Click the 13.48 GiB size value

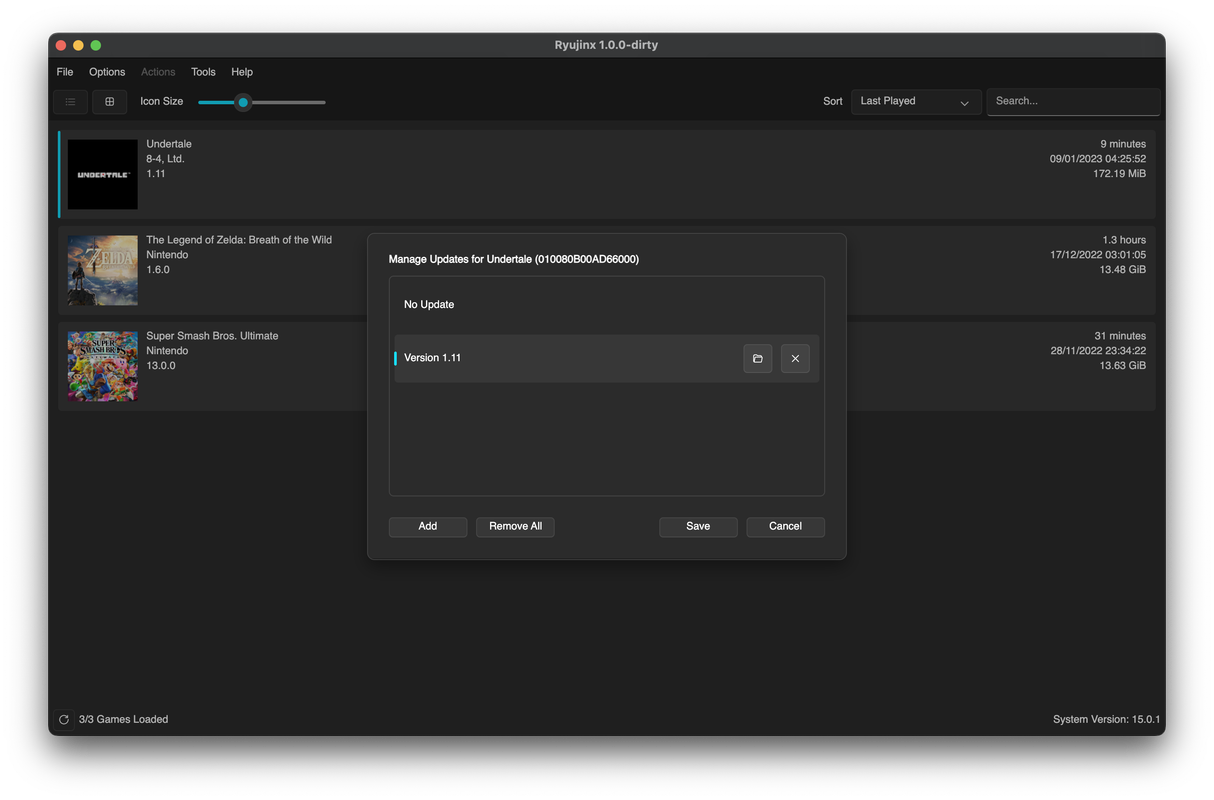pyautogui.click(x=1122, y=270)
